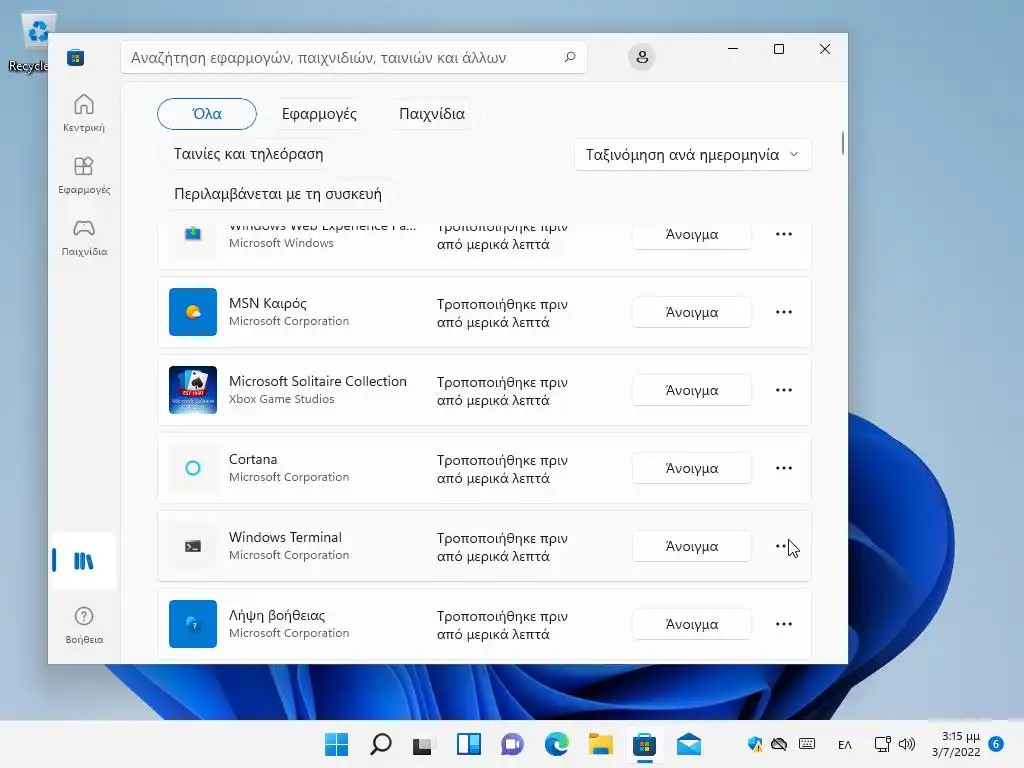Click the Microsoft Store taskbar icon
Screen dimensions: 1024x768
[x=644, y=744]
